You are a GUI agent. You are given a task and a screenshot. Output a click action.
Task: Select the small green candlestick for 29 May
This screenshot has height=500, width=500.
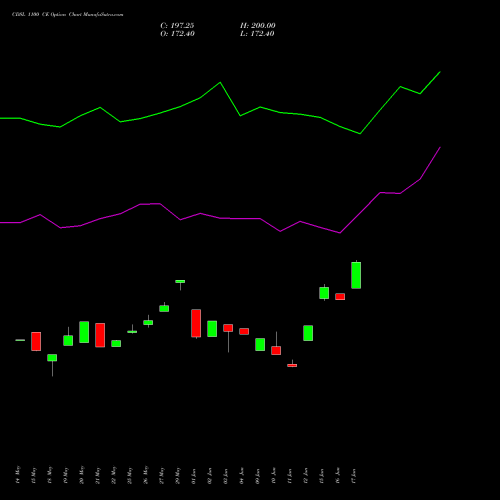click(x=180, y=282)
